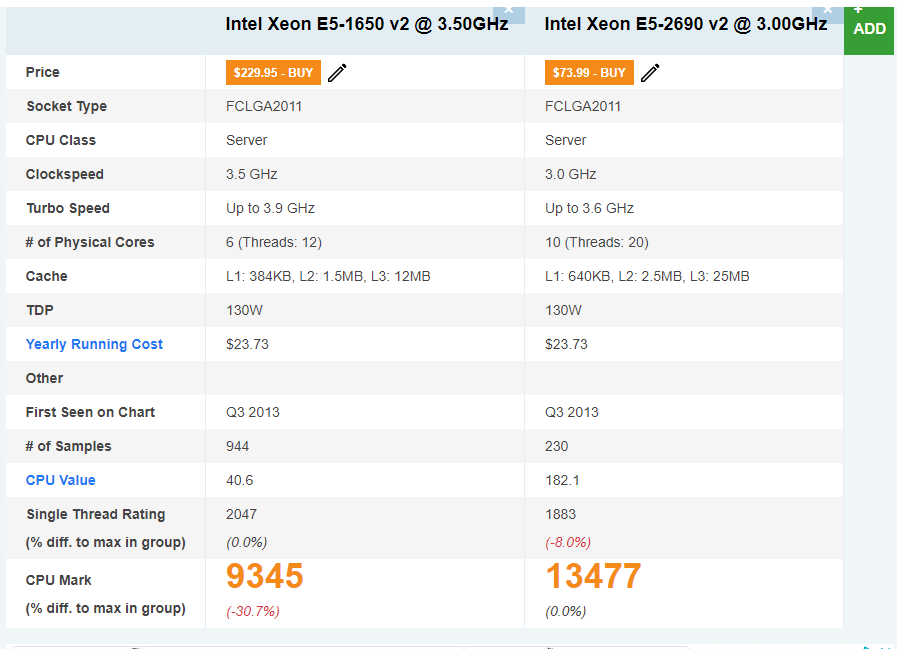This screenshot has width=897, height=649.
Task: Click the (-8.0%) difference text
Action: coord(567,542)
